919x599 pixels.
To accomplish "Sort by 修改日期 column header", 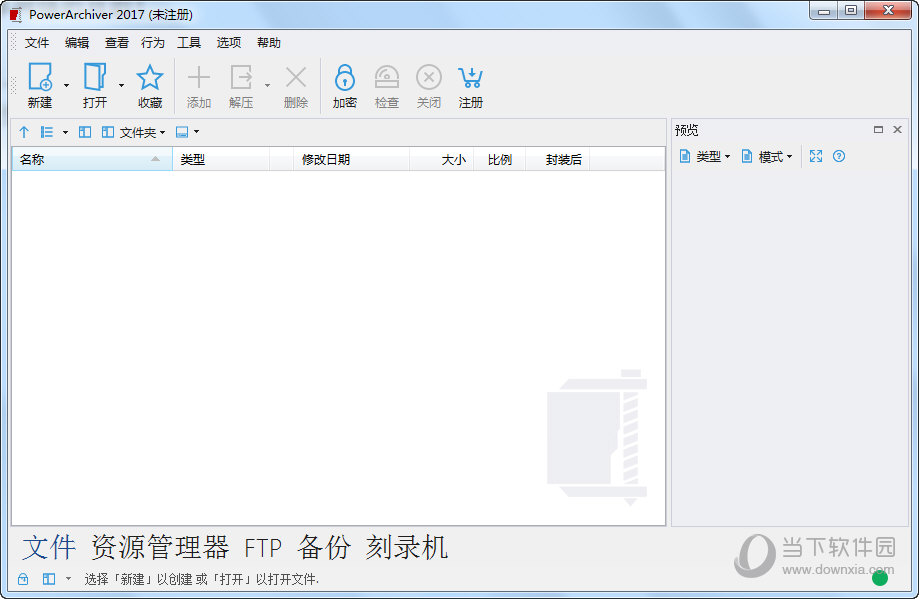I will (x=351, y=159).
